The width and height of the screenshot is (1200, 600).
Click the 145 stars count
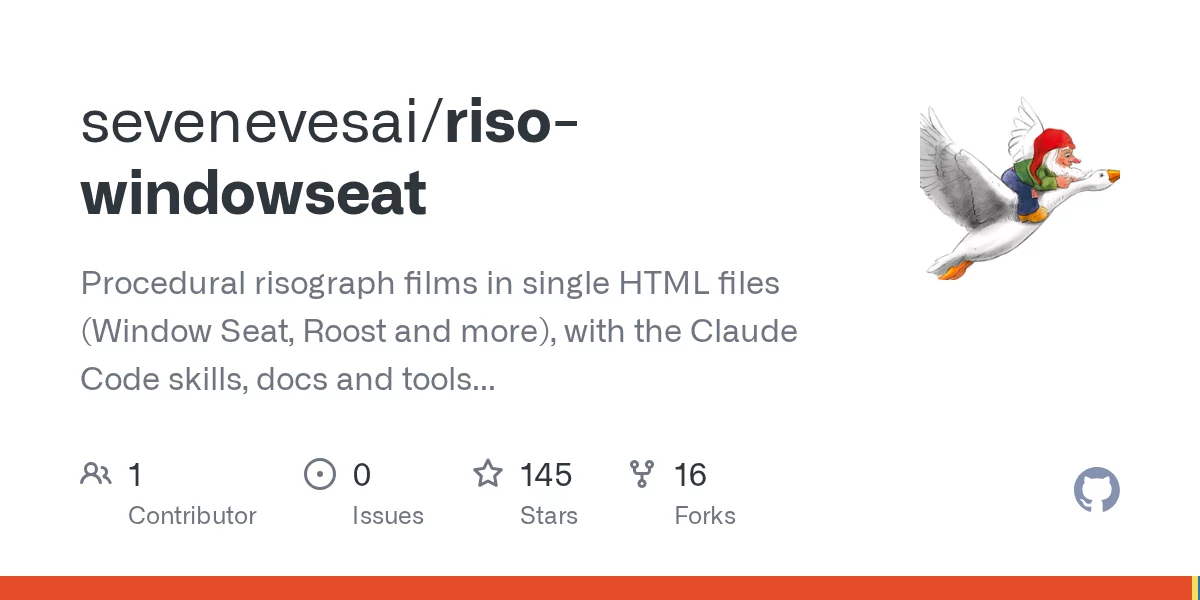pos(546,475)
